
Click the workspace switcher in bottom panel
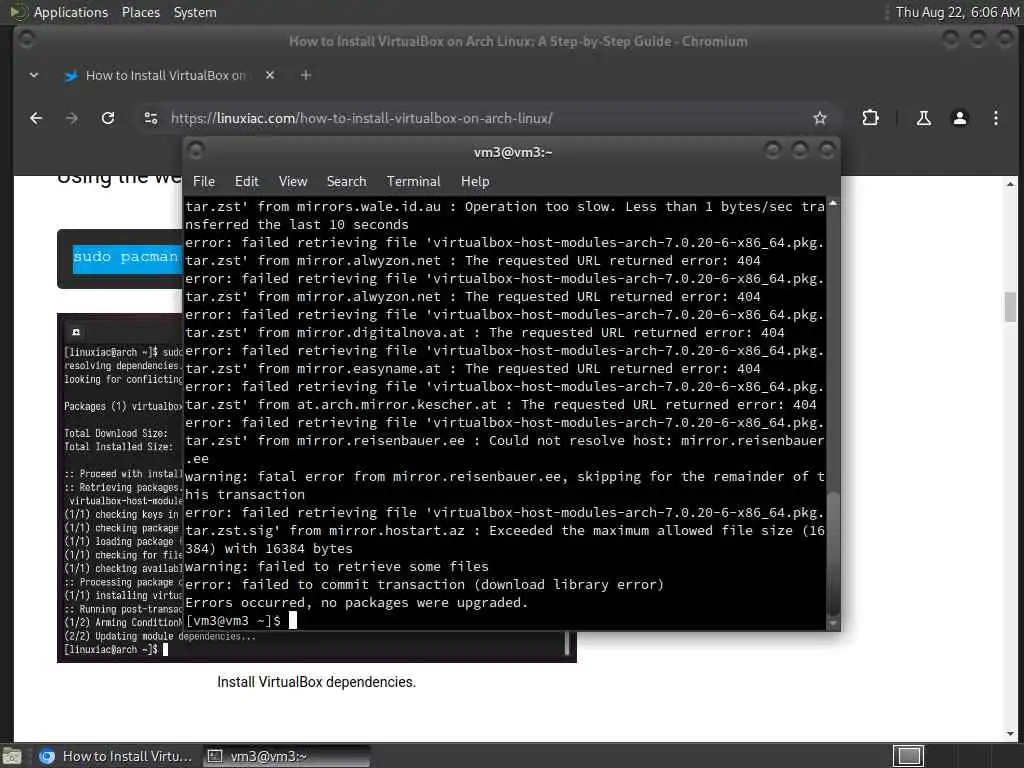(908, 756)
